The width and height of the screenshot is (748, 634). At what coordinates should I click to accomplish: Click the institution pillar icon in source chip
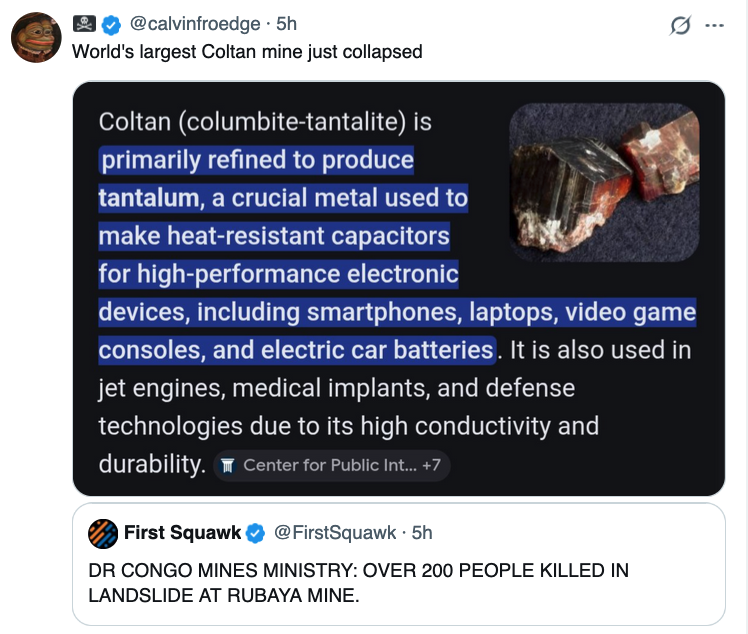pyautogui.click(x=227, y=465)
